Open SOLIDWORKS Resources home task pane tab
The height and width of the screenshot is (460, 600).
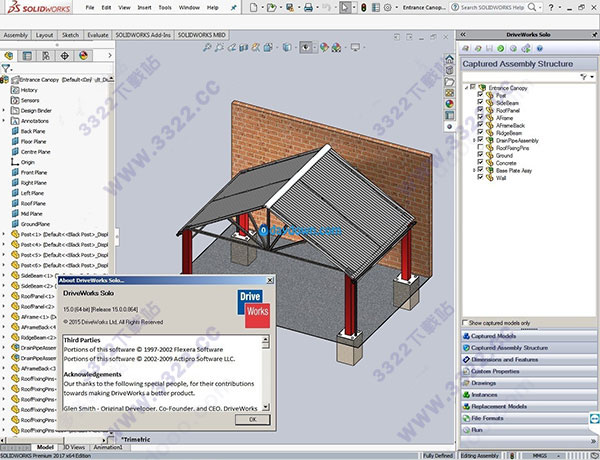click(x=449, y=57)
